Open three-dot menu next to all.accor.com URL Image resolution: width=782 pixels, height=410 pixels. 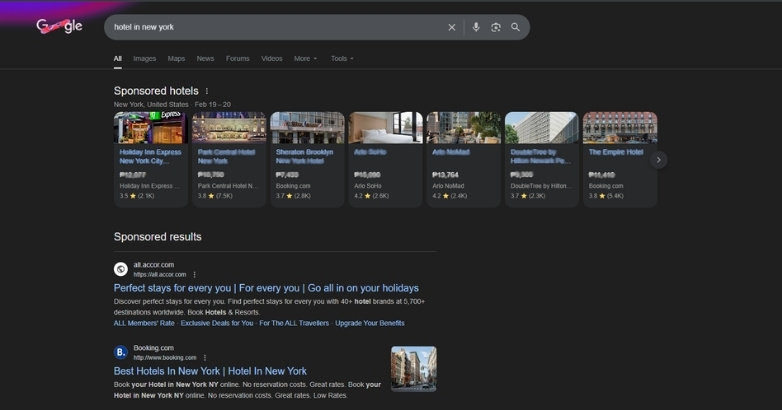[x=195, y=274]
